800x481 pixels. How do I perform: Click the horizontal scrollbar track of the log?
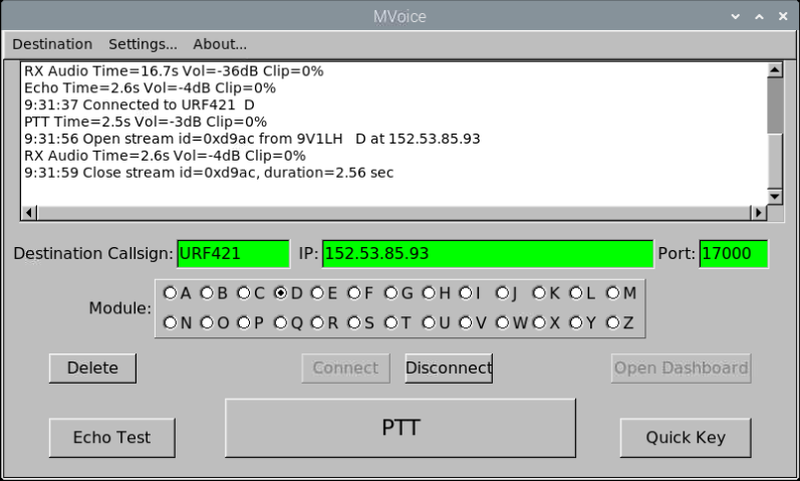(393, 213)
